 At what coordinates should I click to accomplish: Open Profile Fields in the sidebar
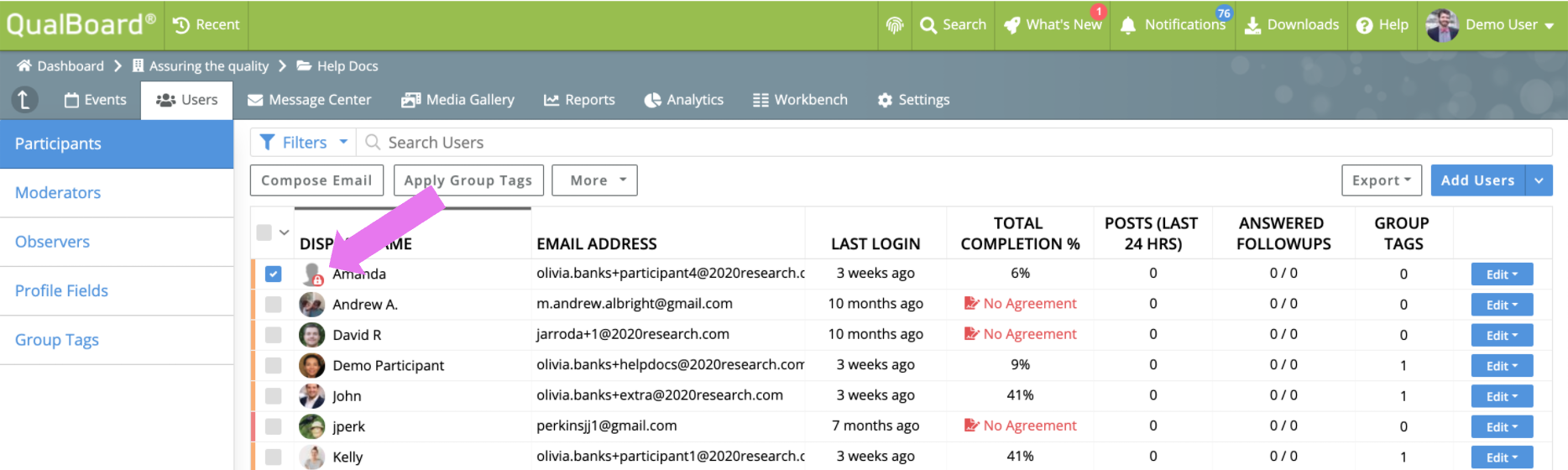117,291
